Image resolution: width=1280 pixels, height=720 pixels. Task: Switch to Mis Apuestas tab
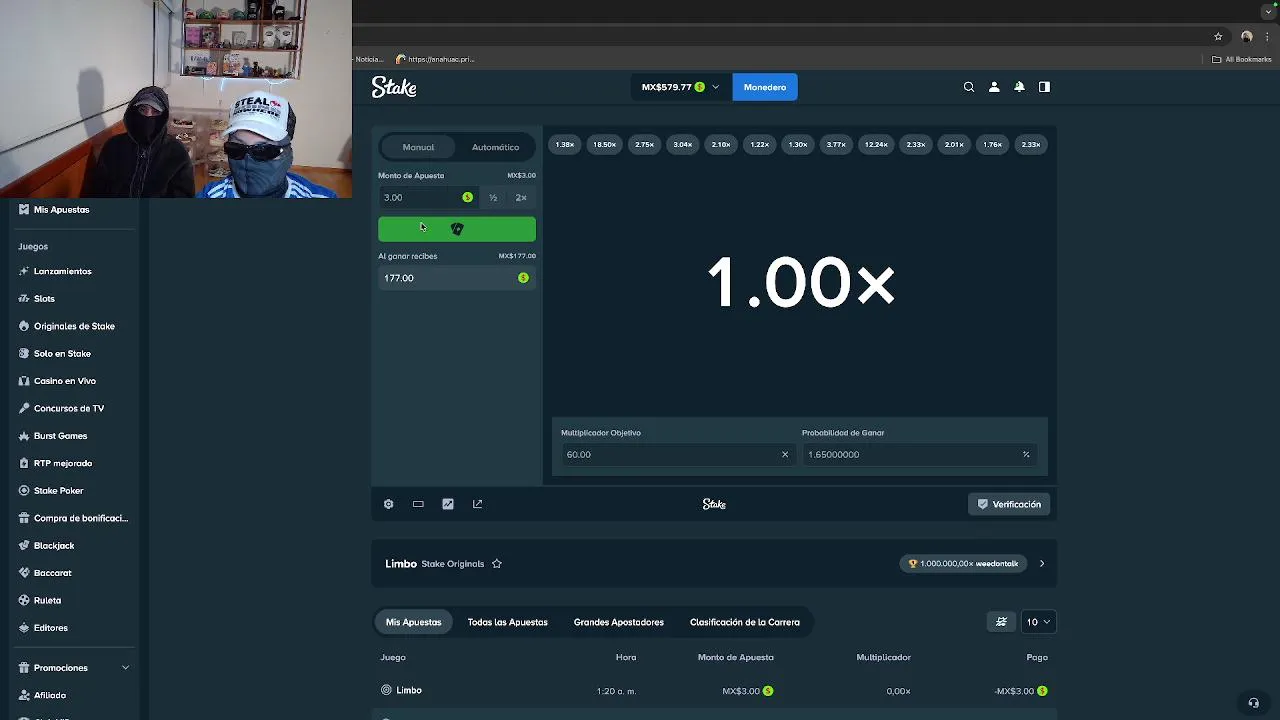tap(413, 622)
